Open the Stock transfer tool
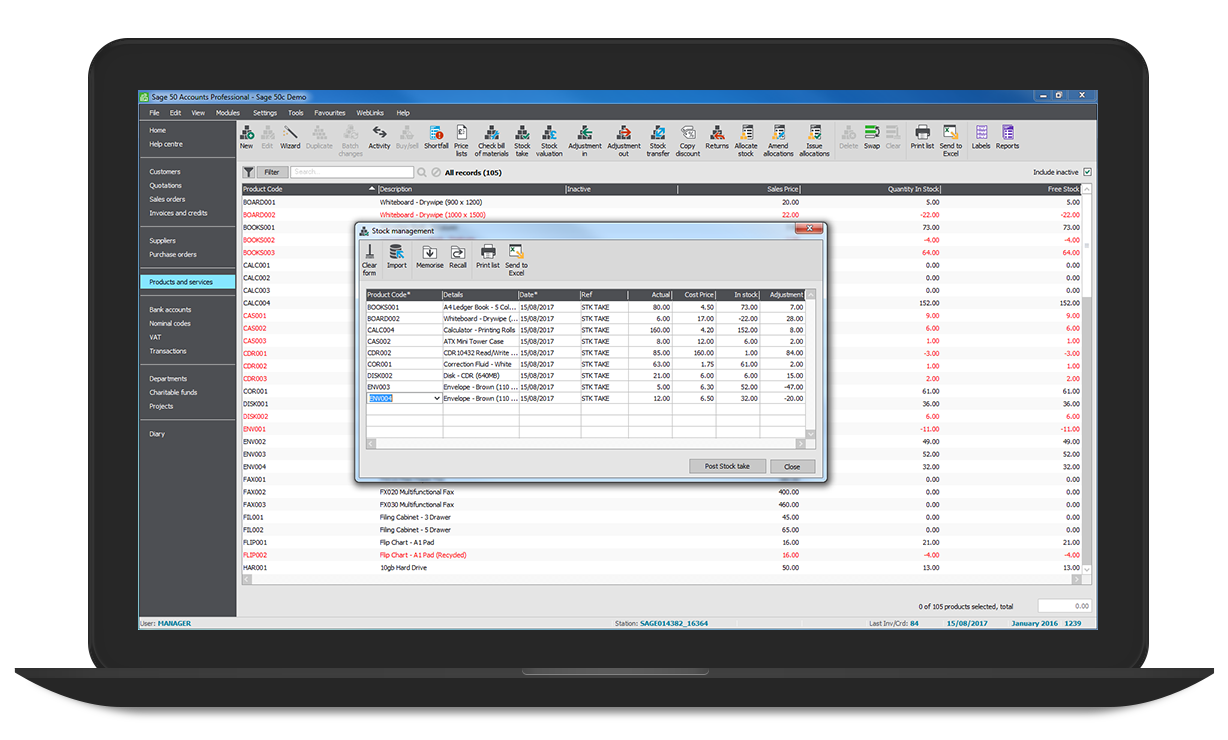Viewport: 1228px width, 740px height. pos(657,138)
